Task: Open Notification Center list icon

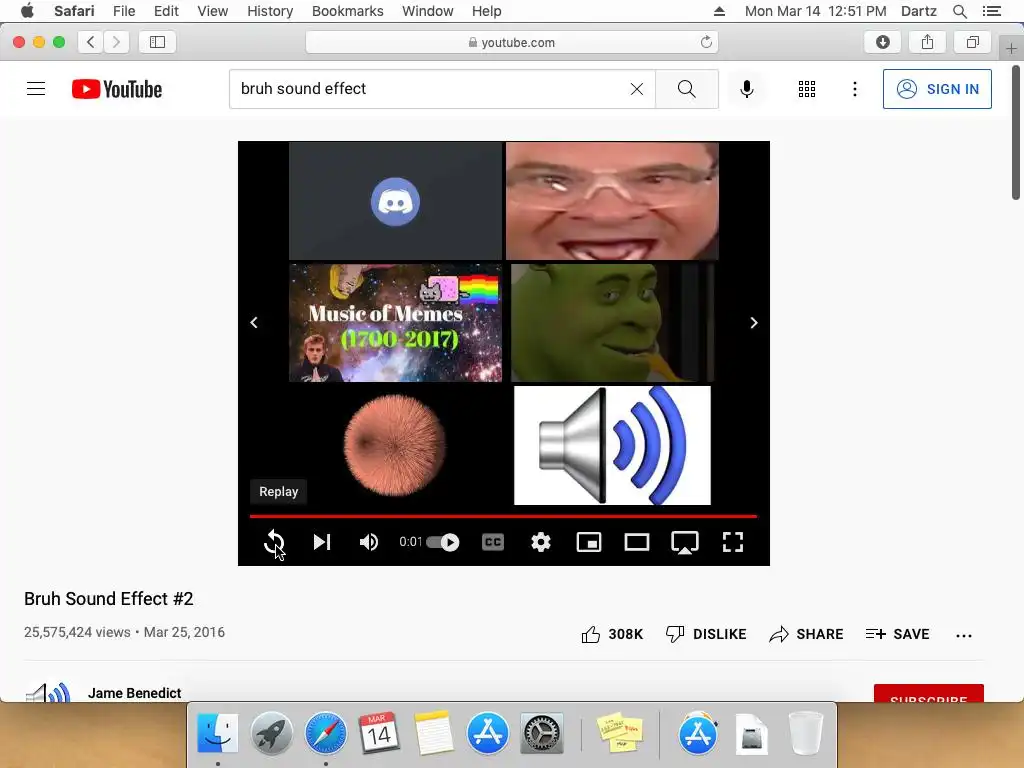Action: [x=992, y=11]
